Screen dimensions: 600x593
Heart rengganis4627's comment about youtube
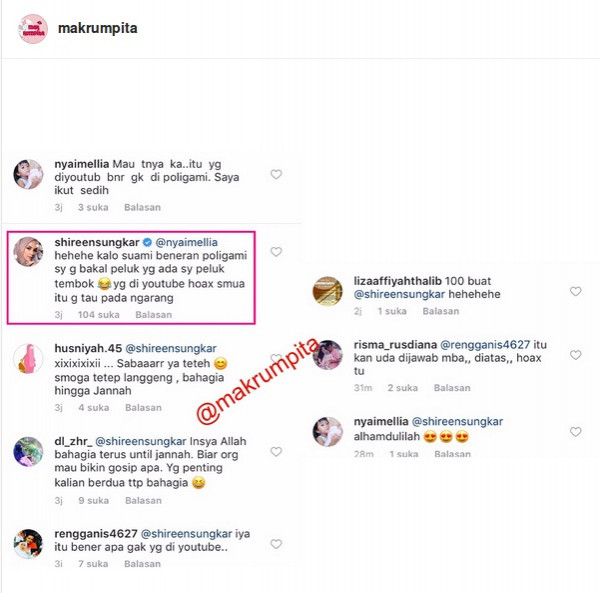coord(276,544)
